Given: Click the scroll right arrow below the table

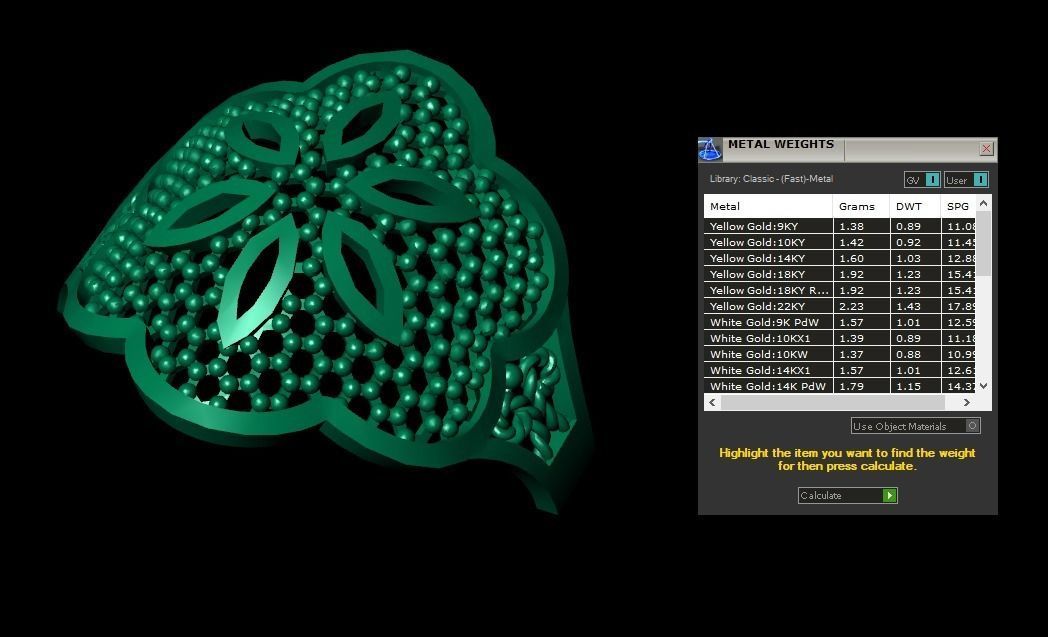Looking at the screenshot, I should (966, 402).
